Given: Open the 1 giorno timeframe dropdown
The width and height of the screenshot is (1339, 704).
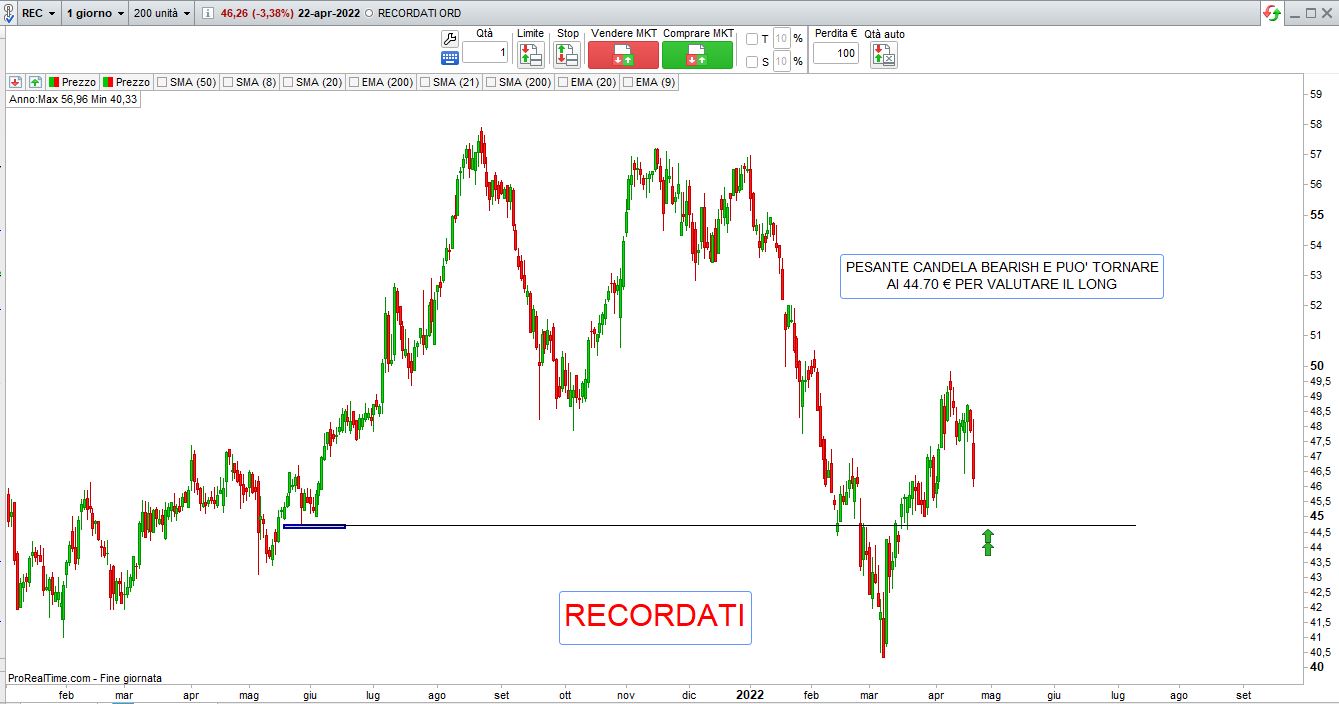Looking at the screenshot, I should point(95,14).
